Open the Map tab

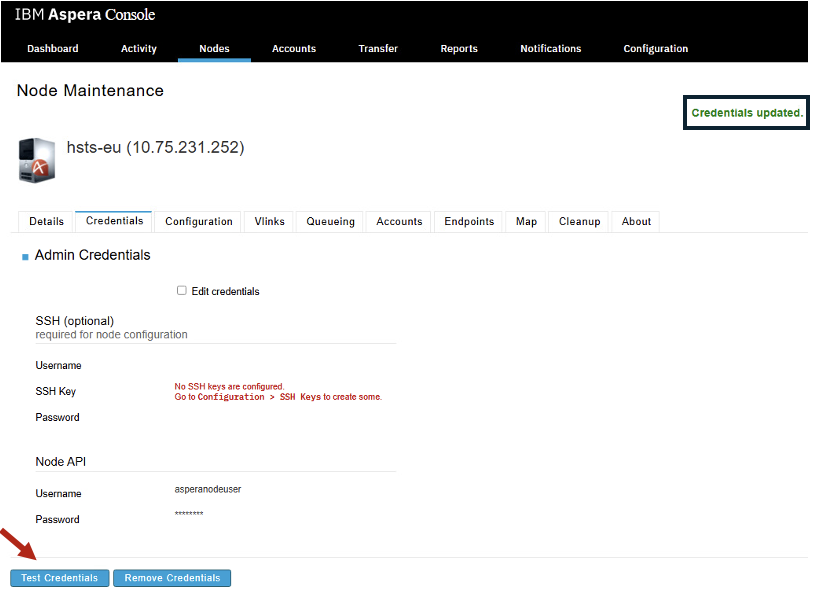[x=526, y=221]
